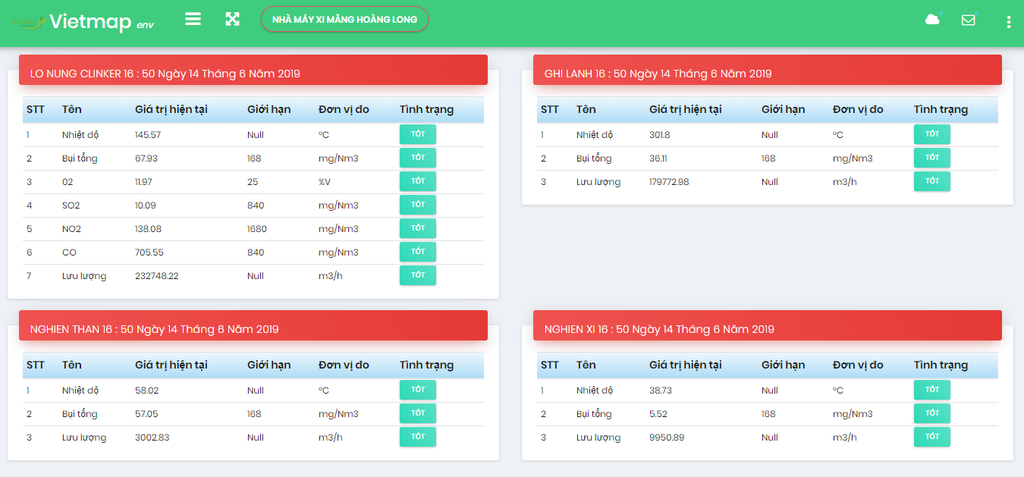Click Đơn vị đo header in NGHIEN XI table
The height and width of the screenshot is (477, 1024).
coord(857,365)
